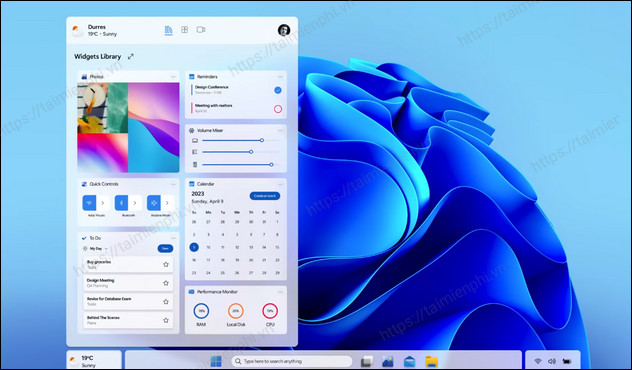Viewport: 632px width, 370px height.
Task: Open the drinks photo thumbnail
Action: click(x=102, y=108)
